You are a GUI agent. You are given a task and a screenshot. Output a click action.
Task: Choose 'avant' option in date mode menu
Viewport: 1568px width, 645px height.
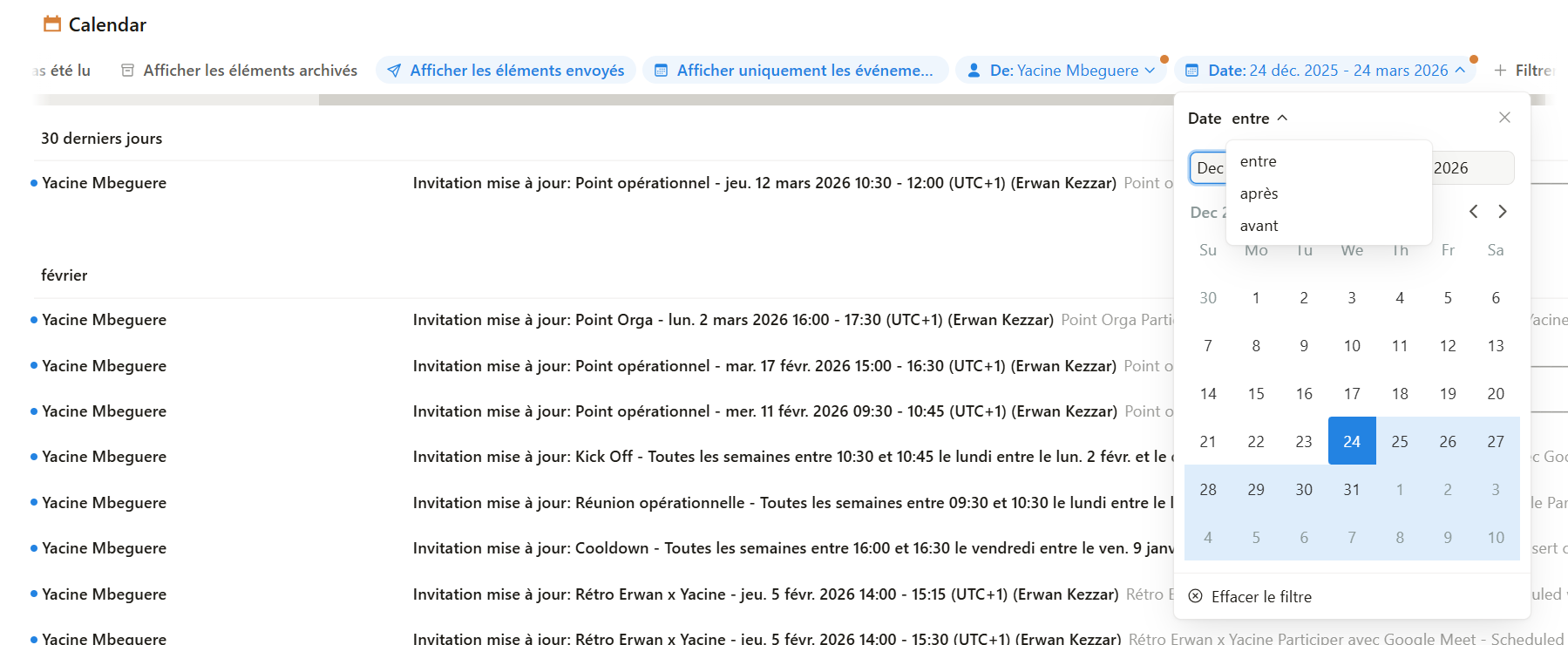click(x=1328, y=226)
